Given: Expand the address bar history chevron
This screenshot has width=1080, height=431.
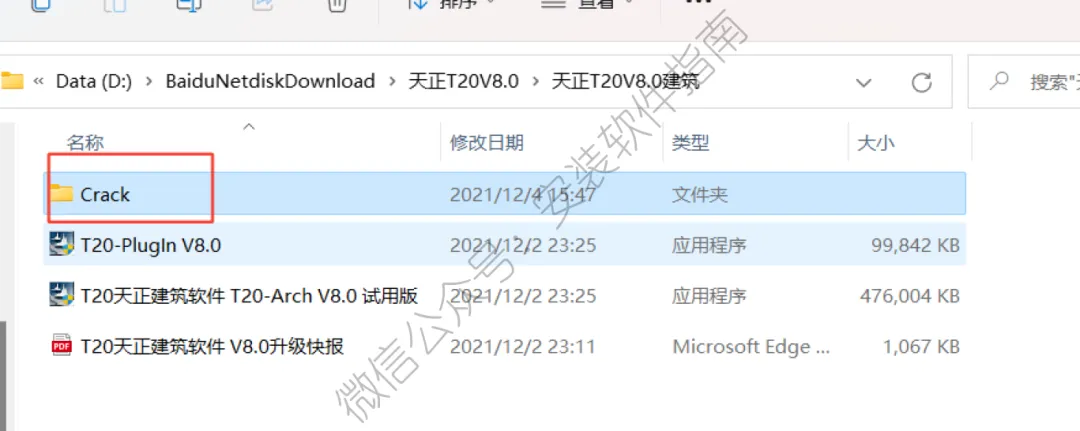Looking at the screenshot, I should point(863,83).
